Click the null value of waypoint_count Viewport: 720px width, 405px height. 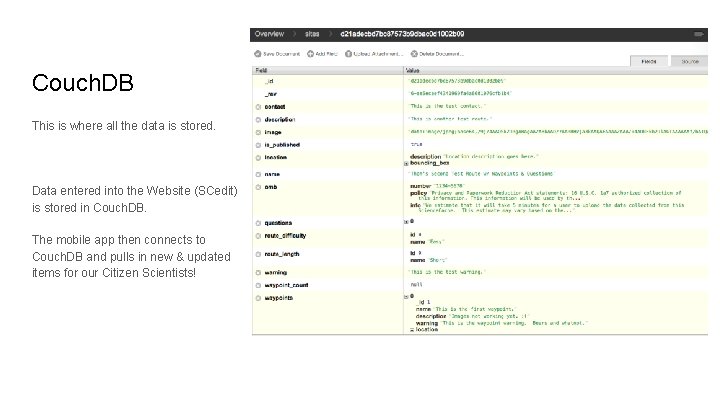pos(416,285)
